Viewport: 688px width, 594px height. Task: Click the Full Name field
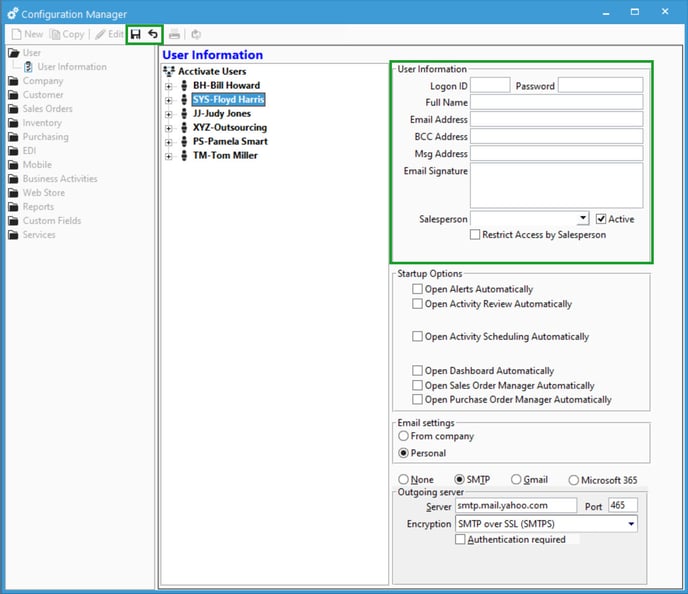click(557, 102)
